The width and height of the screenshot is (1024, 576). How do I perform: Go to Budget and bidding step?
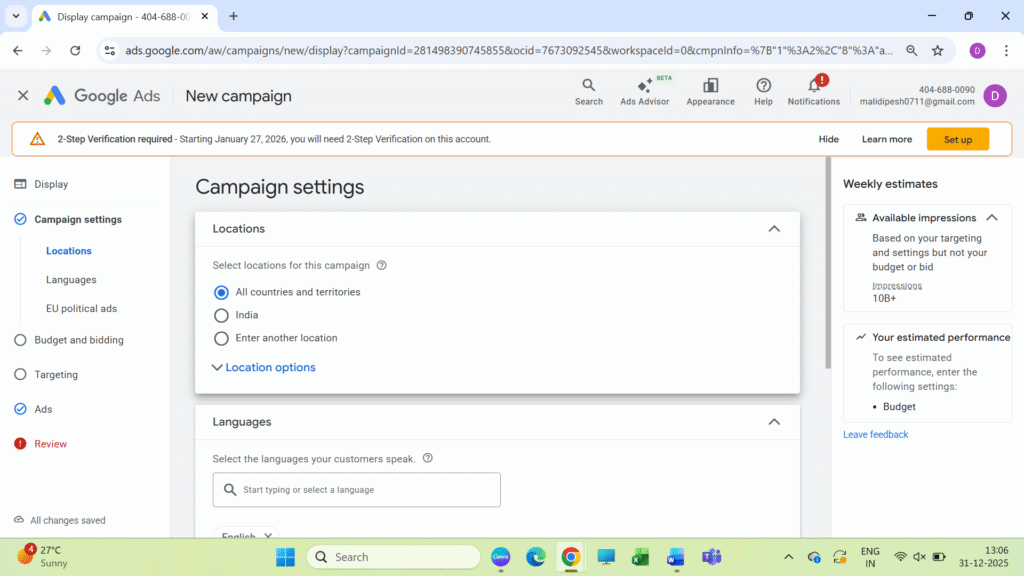(x=78, y=340)
